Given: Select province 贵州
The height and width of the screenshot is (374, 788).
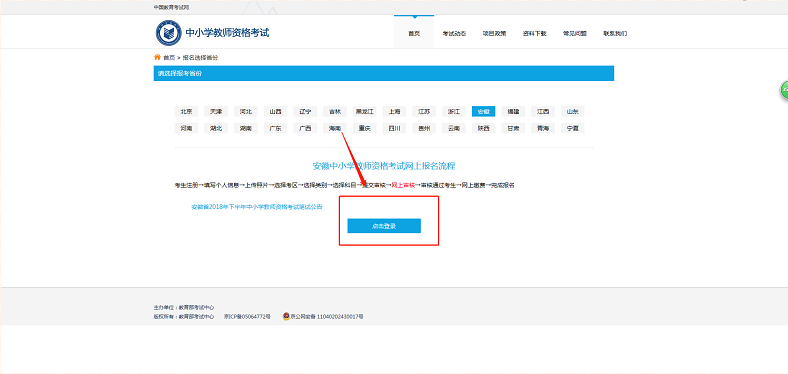Looking at the screenshot, I should (424, 128).
